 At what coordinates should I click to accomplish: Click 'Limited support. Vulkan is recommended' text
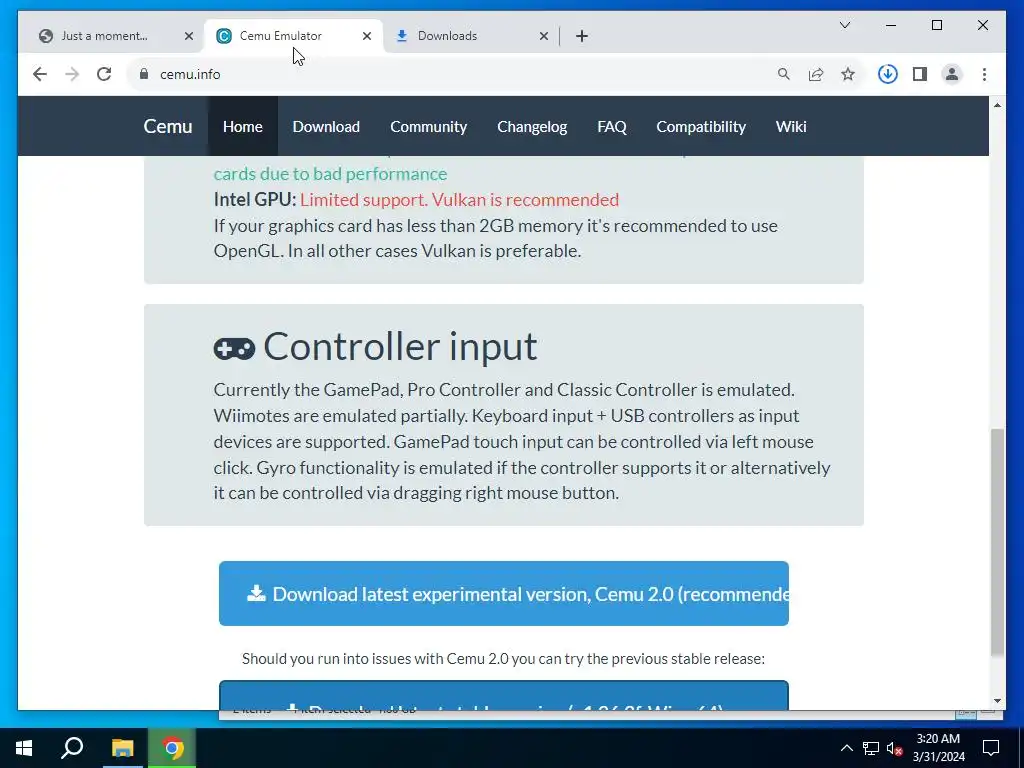pyautogui.click(x=459, y=200)
